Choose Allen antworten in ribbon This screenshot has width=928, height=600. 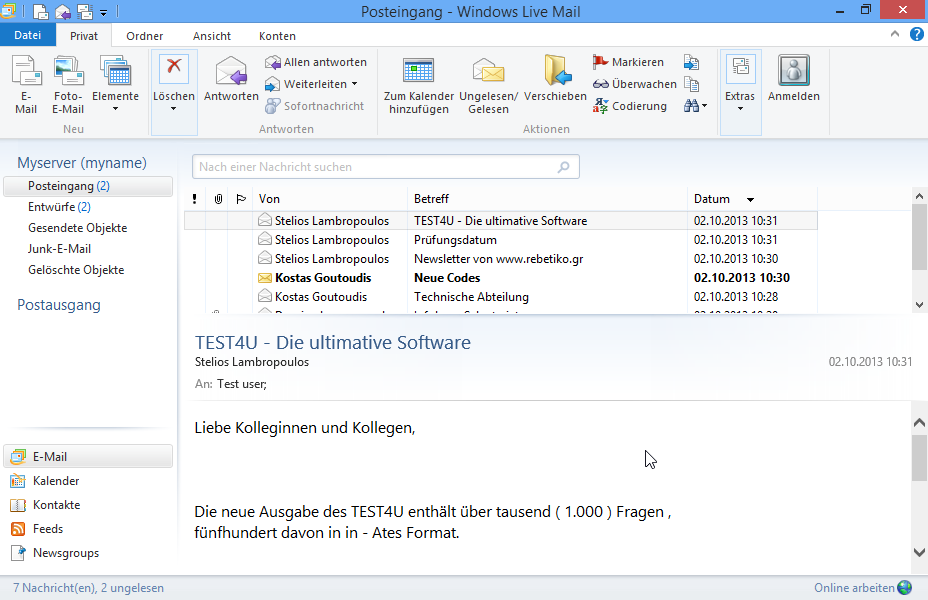(315, 62)
